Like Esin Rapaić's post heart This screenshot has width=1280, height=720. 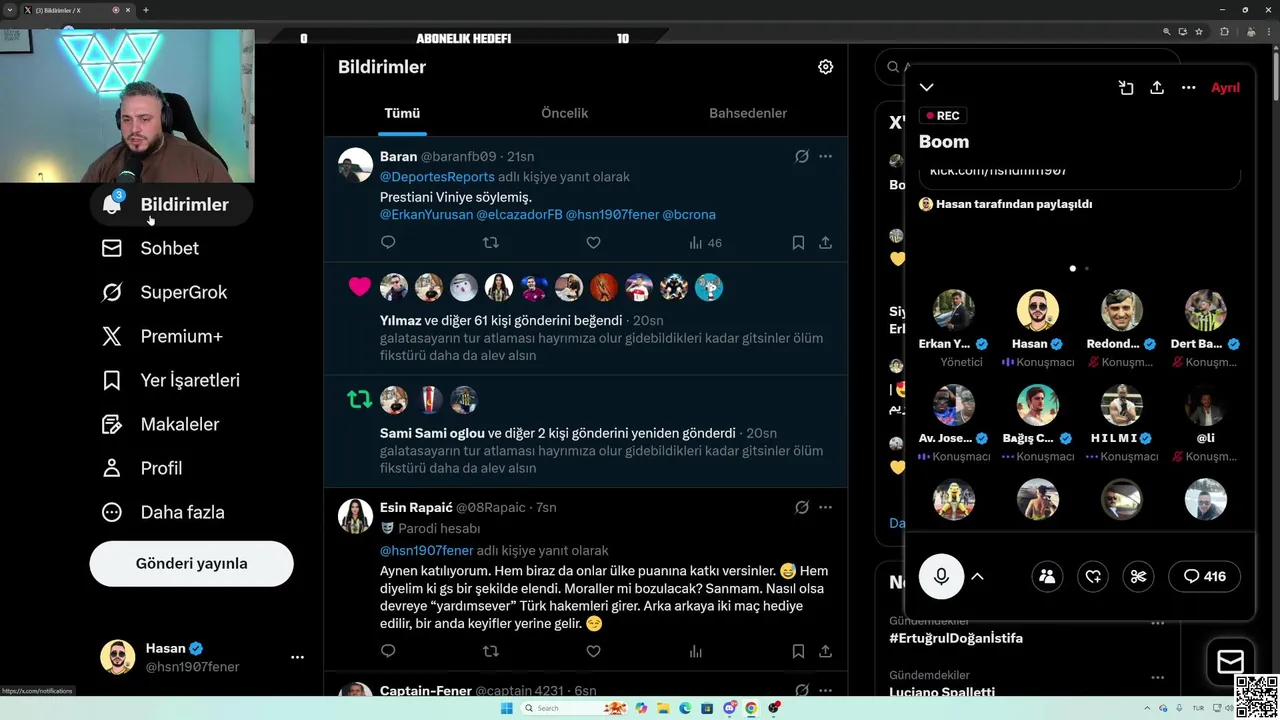[593, 651]
